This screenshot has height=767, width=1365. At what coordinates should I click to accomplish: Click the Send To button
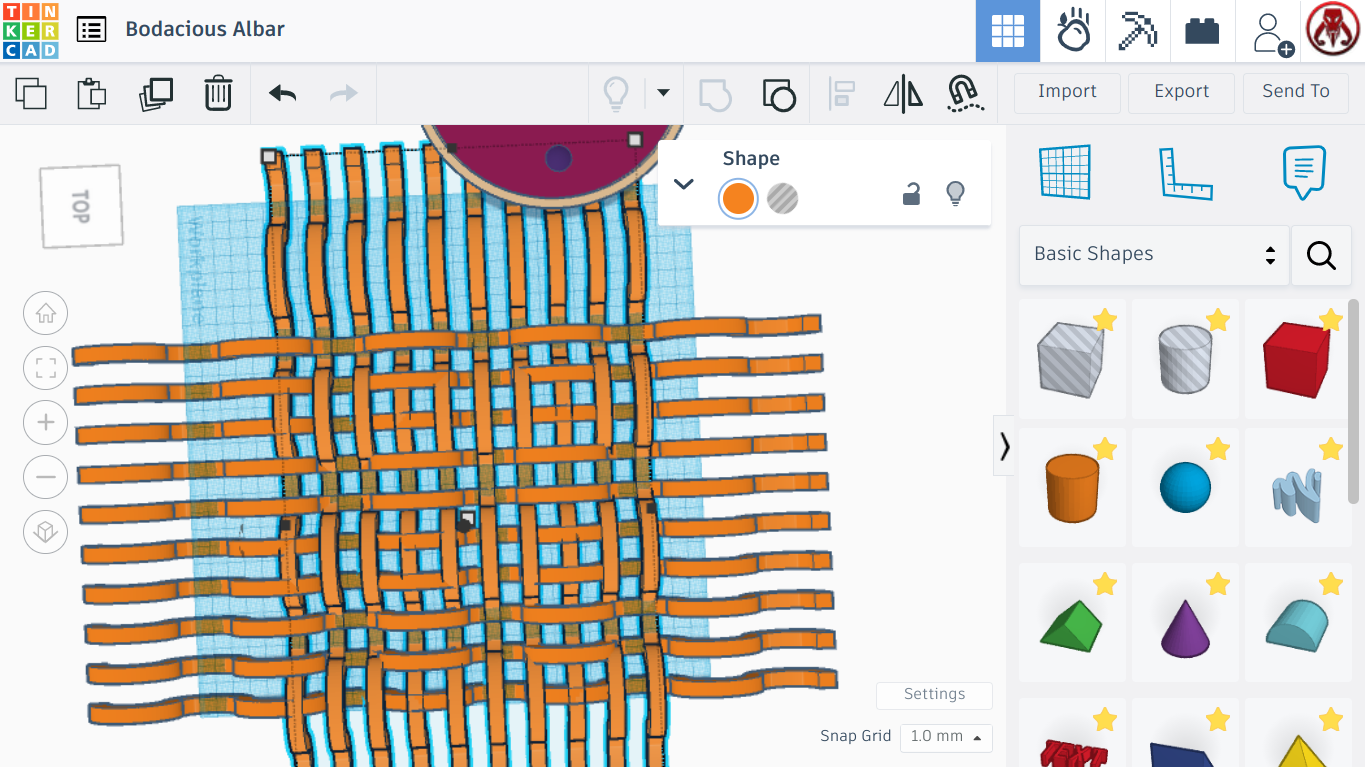point(1296,92)
